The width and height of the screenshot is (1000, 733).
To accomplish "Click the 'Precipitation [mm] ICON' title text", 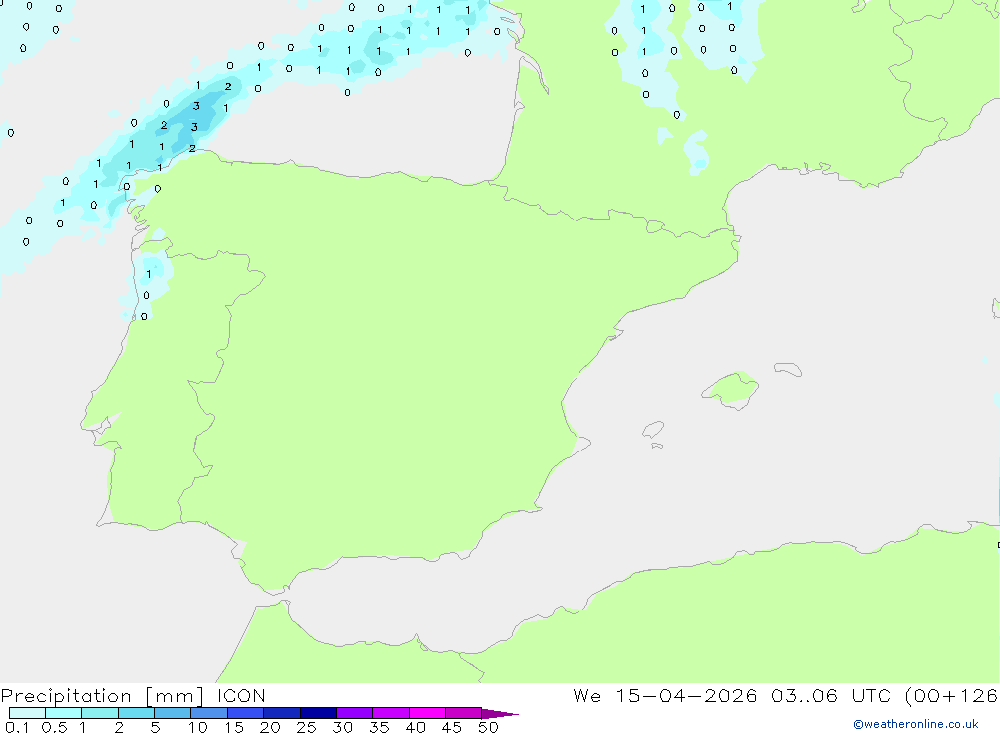I will click(x=133, y=696).
